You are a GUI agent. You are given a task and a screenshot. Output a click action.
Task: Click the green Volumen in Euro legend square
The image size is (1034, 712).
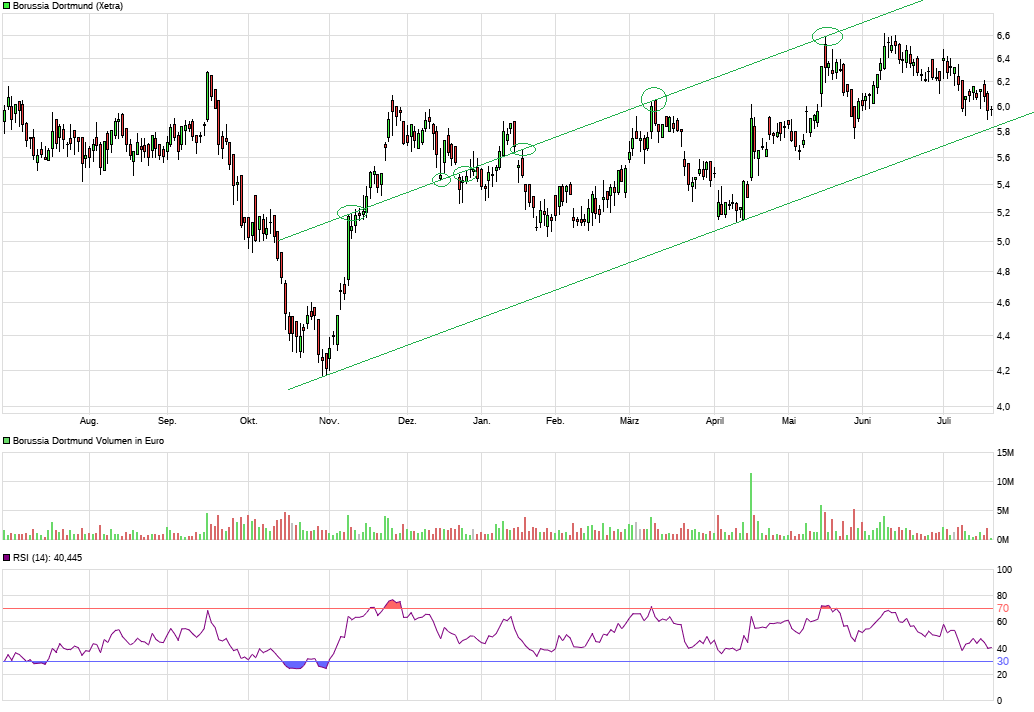coord(6,440)
